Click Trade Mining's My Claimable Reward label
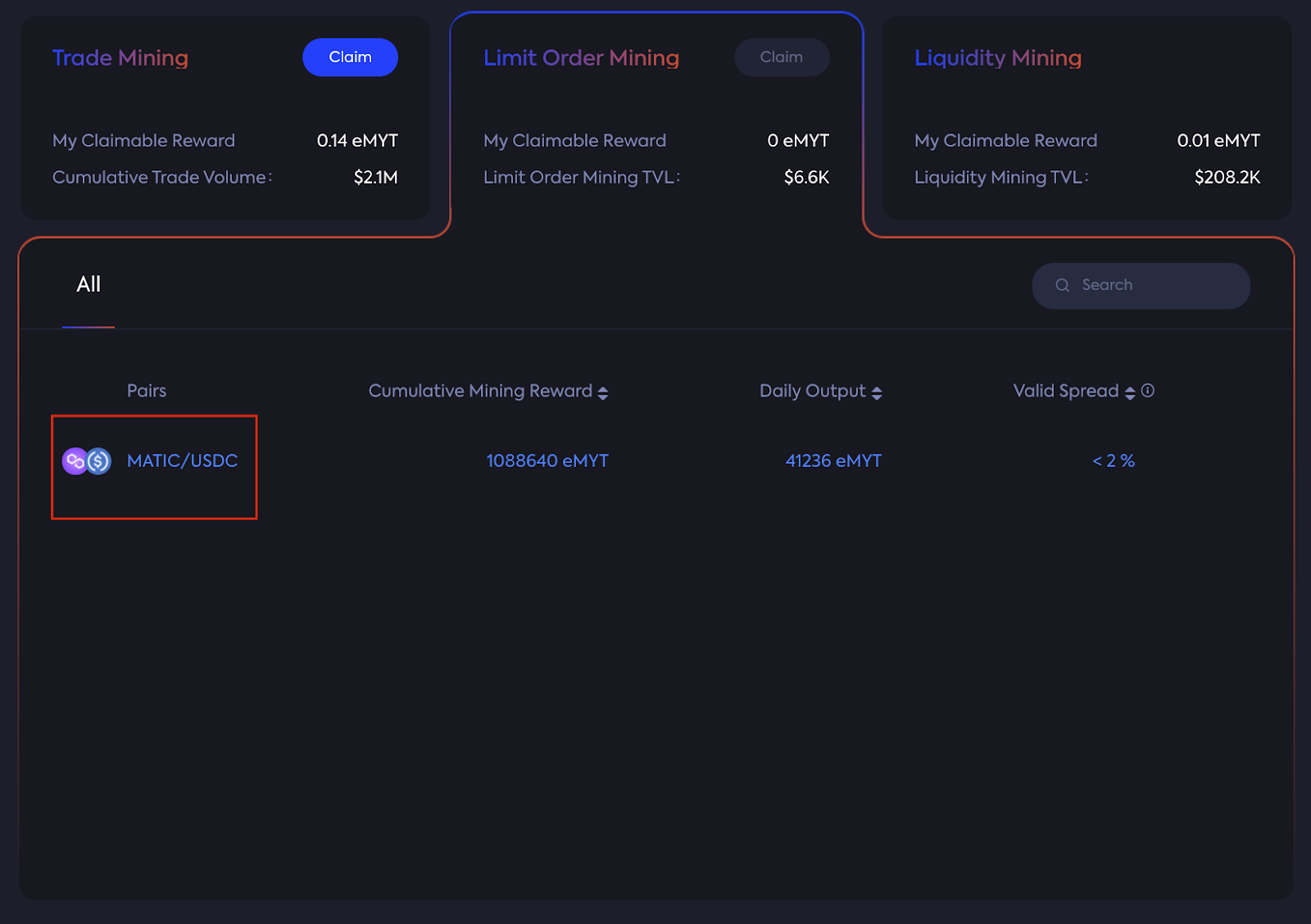Screen dimensions: 1311x924 tap(143, 141)
